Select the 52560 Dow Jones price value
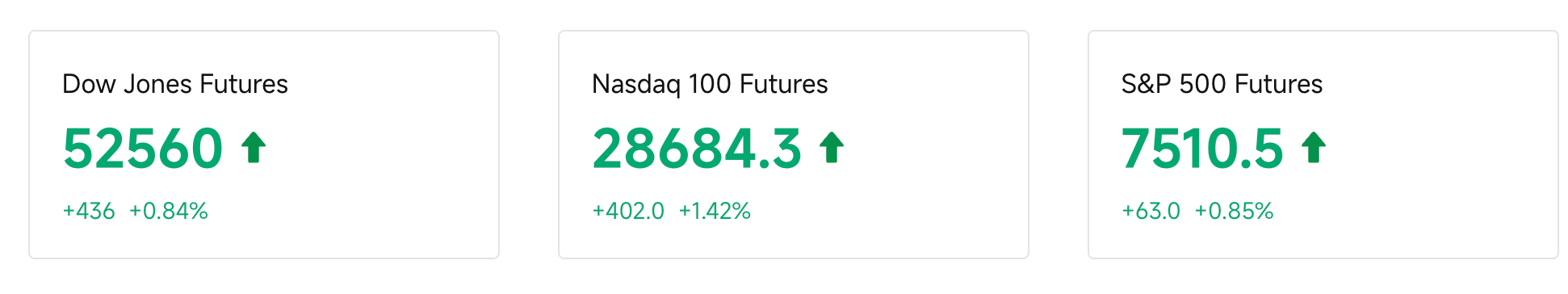Image resolution: width=1568 pixels, height=294 pixels. coord(143,149)
